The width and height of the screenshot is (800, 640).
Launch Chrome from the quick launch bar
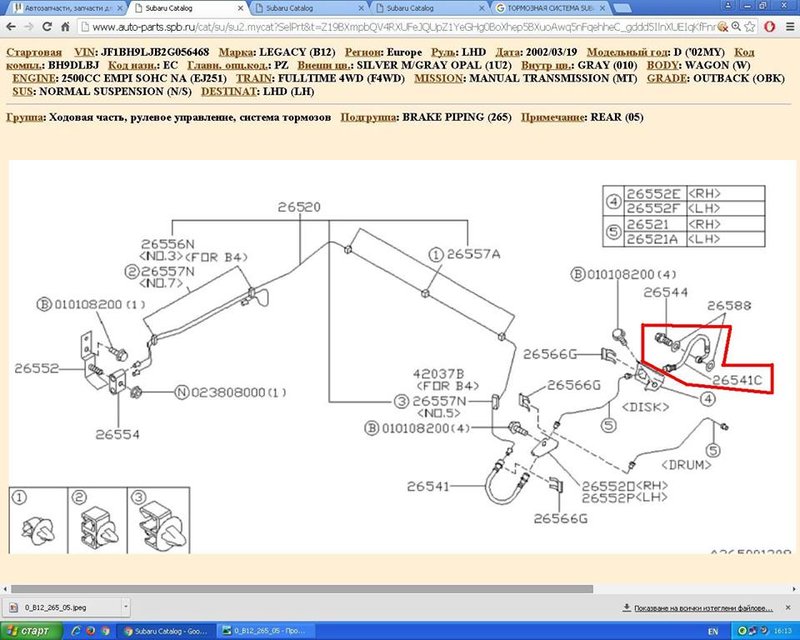[x=105, y=631]
